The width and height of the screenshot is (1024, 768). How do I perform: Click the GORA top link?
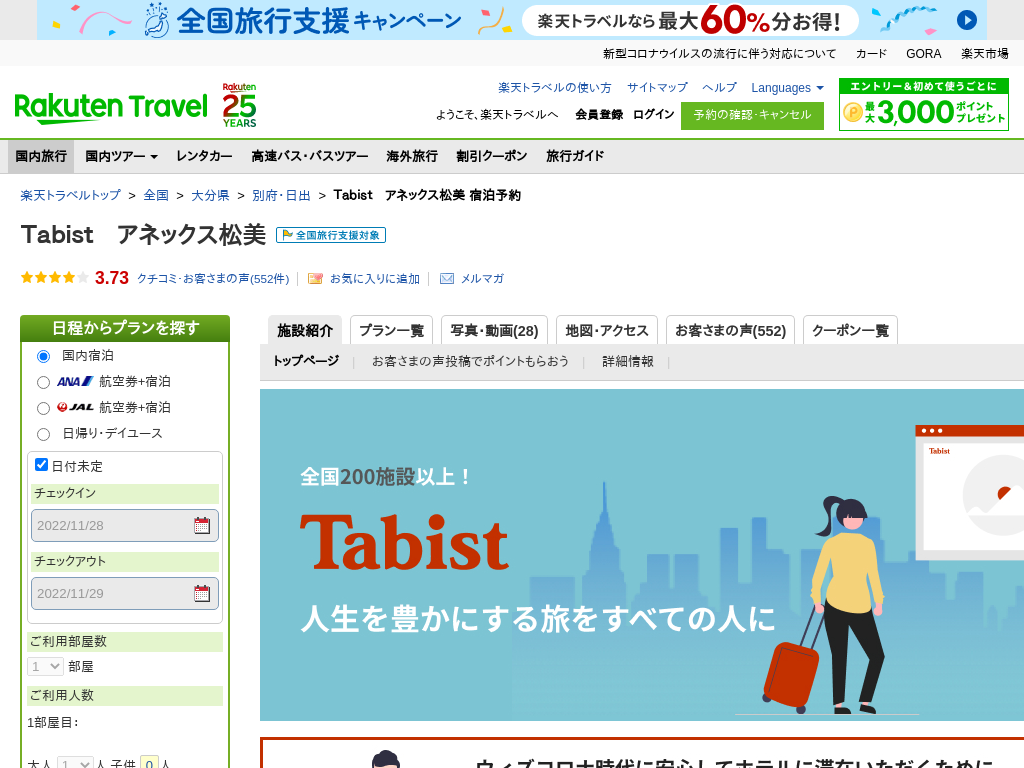tap(923, 54)
